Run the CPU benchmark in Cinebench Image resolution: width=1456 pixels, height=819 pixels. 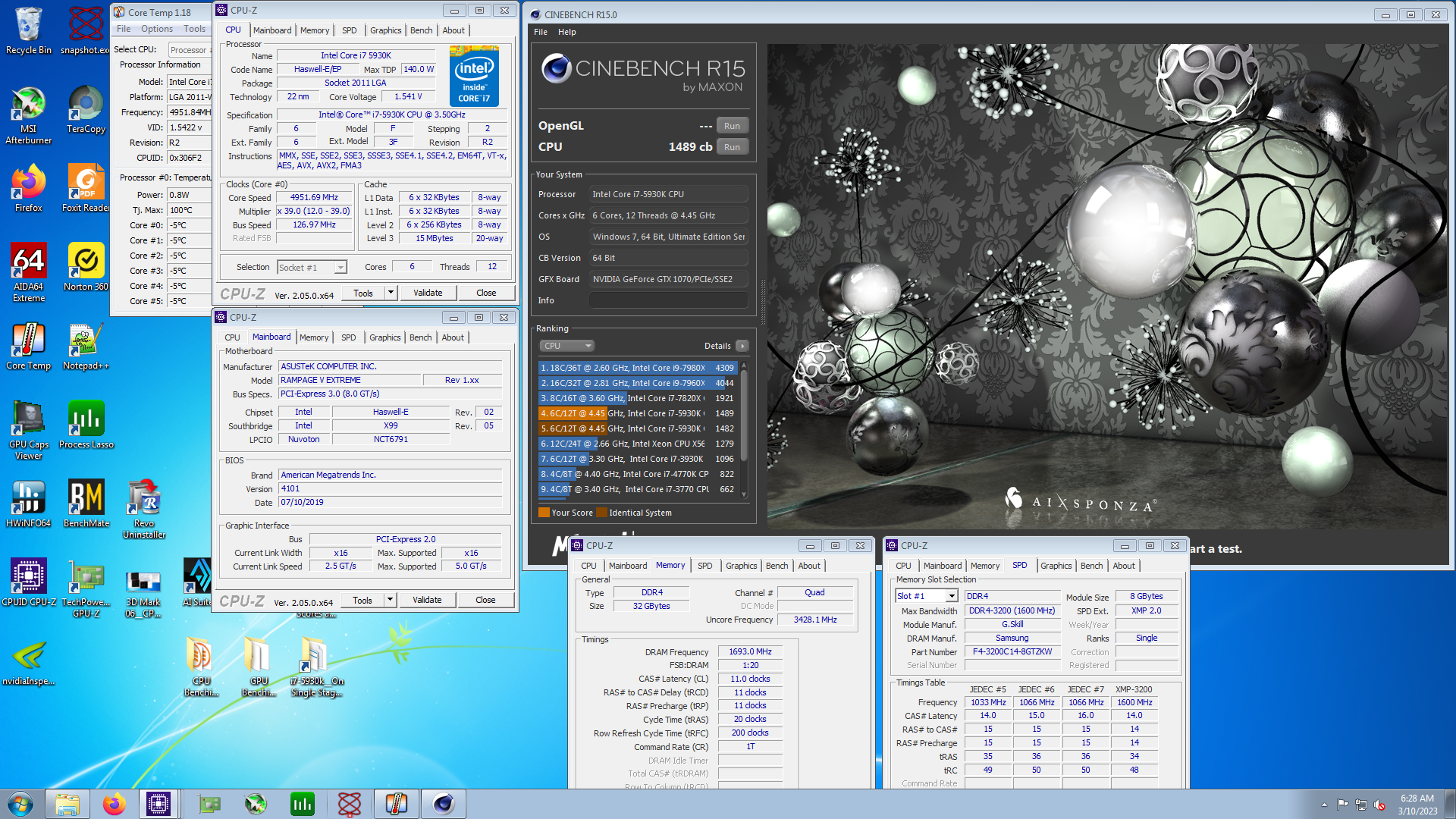732,147
